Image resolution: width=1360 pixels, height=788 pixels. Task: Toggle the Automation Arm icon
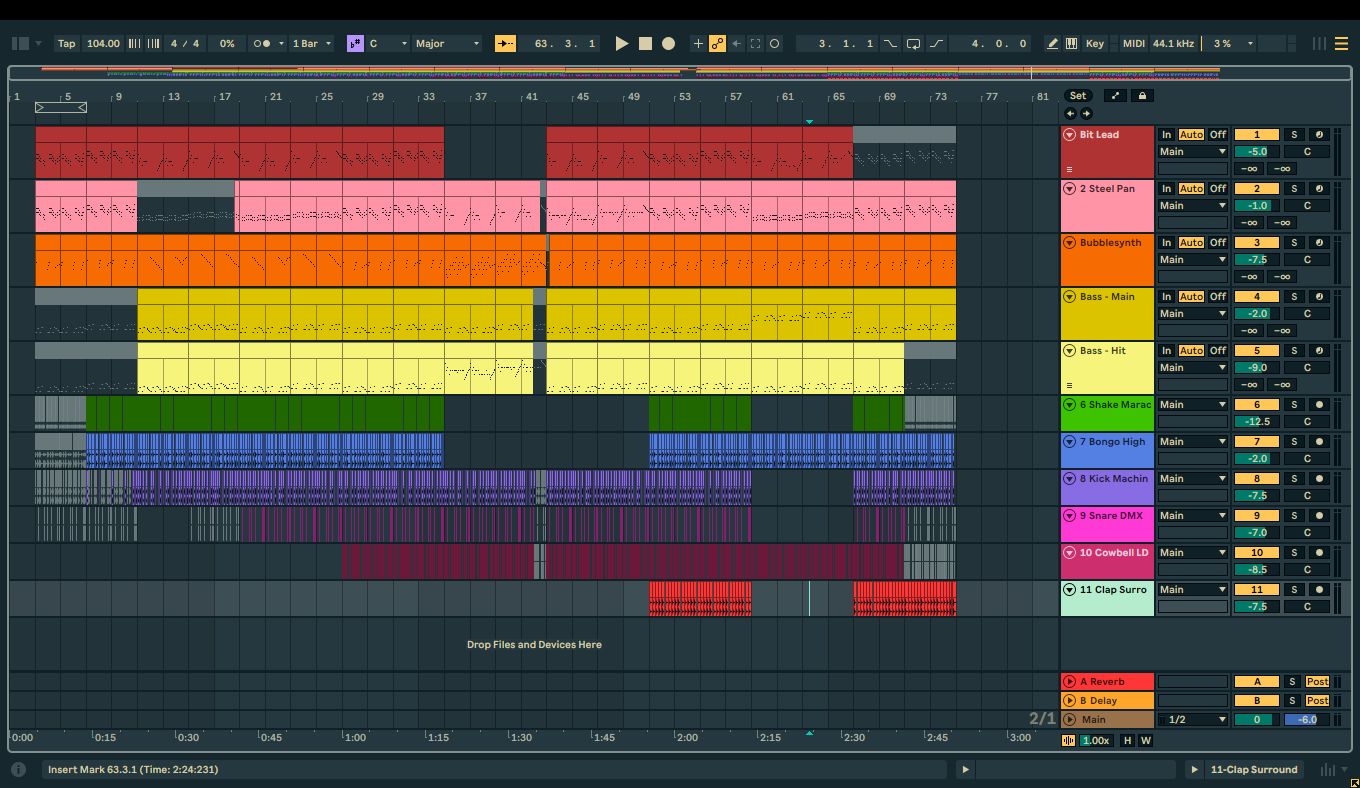tap(717, 44)
